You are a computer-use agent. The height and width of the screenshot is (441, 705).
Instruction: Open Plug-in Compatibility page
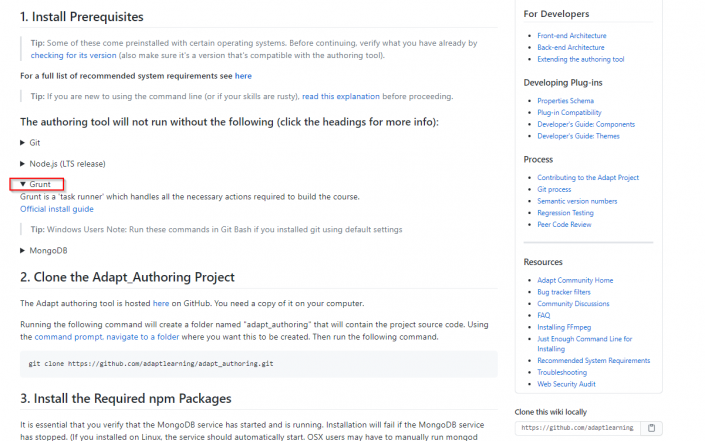click(x=569, y=113)
